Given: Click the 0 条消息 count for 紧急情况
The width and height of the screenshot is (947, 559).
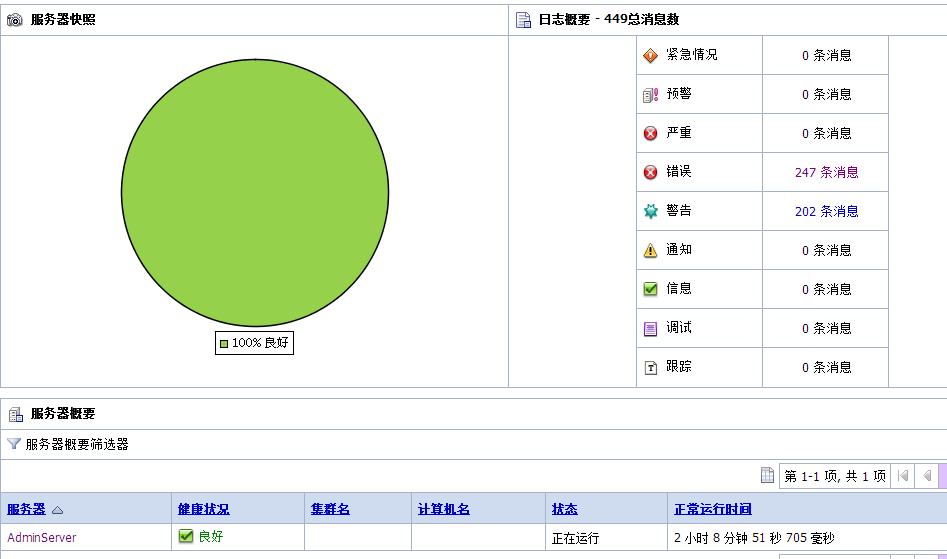Looking at the screenshot, I should point(826,56).
